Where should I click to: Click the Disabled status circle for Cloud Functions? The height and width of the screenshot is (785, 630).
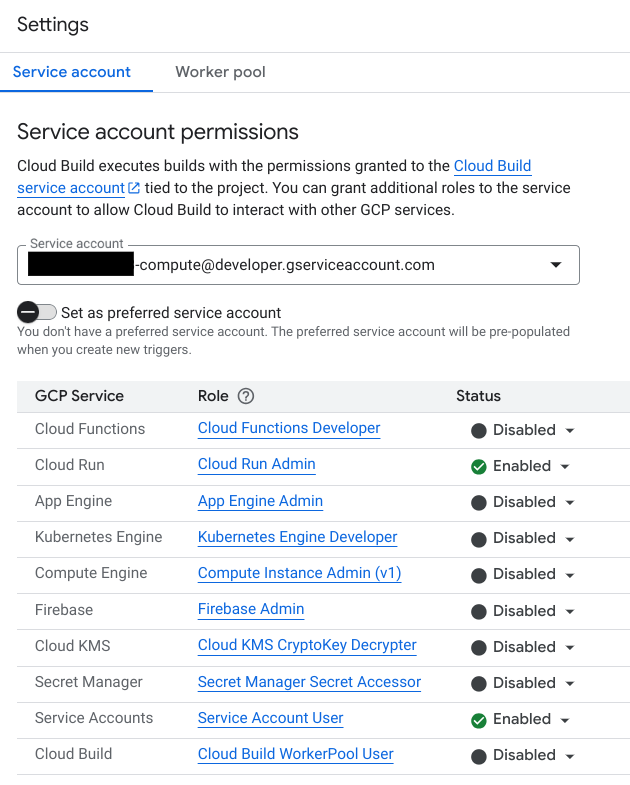coord(479,430)
